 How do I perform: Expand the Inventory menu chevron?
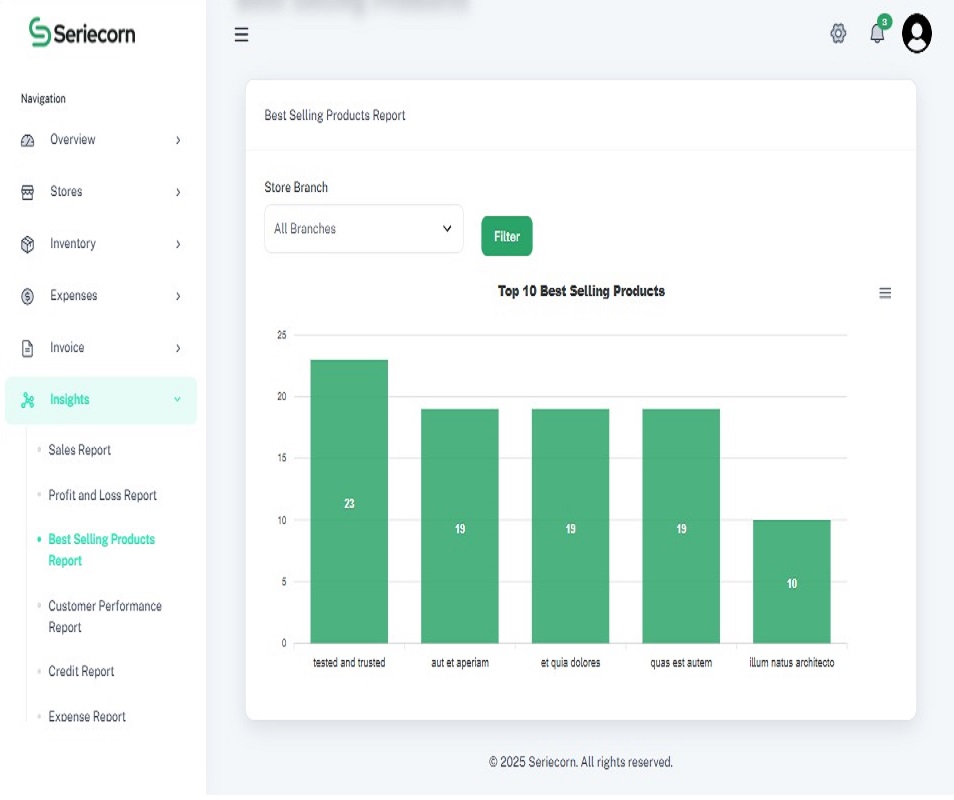[178, 244]
